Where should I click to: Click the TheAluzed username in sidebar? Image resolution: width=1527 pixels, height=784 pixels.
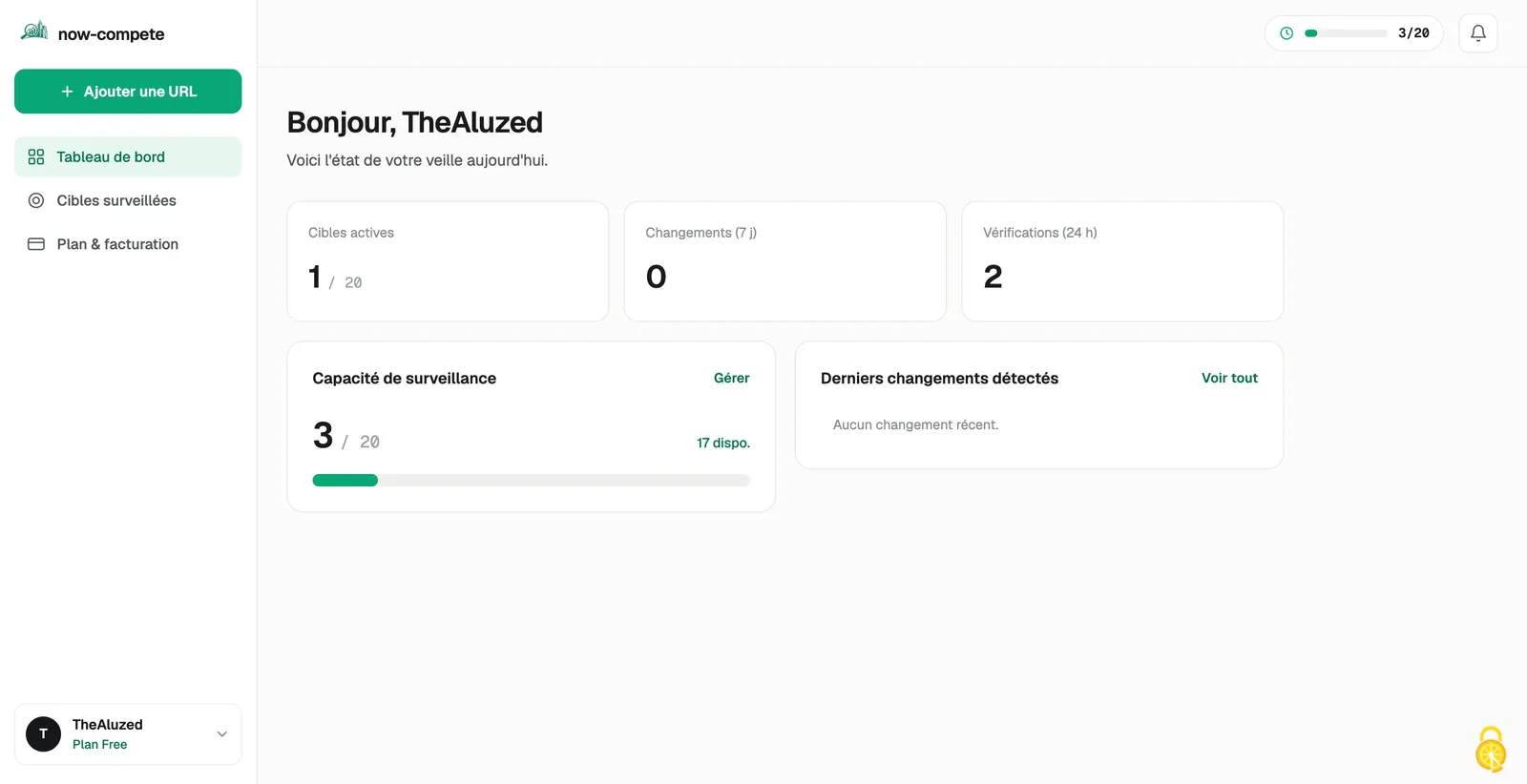pyautogui.click(x=107, y=725)
